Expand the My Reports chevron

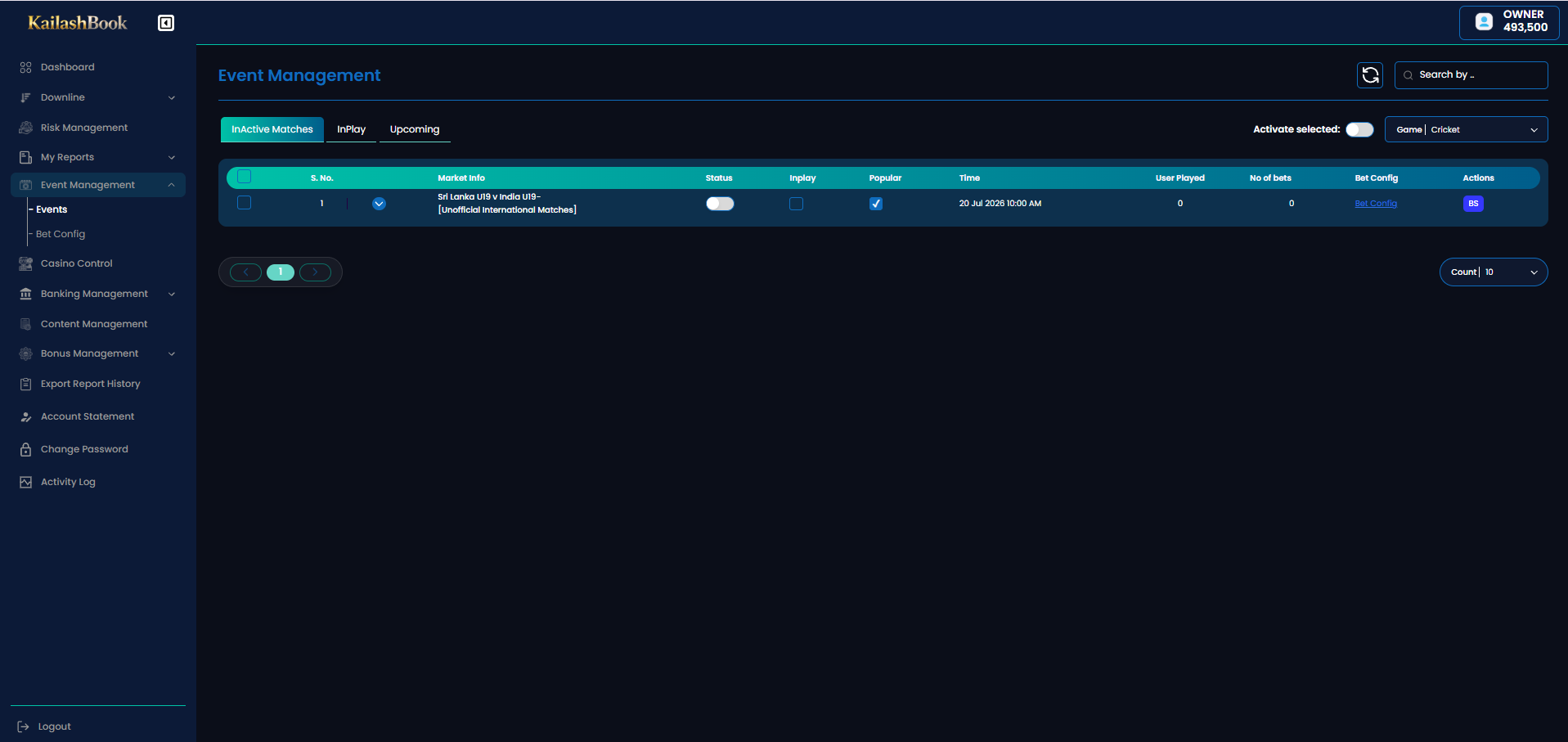[172, 157]
